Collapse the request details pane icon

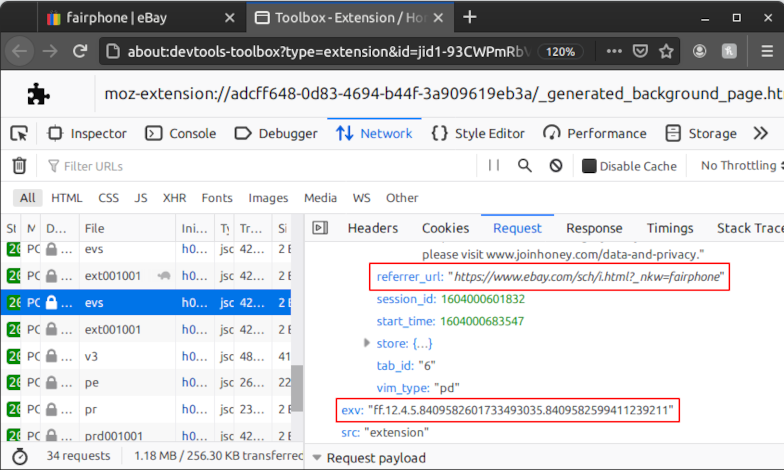click(x=320, y=228)
